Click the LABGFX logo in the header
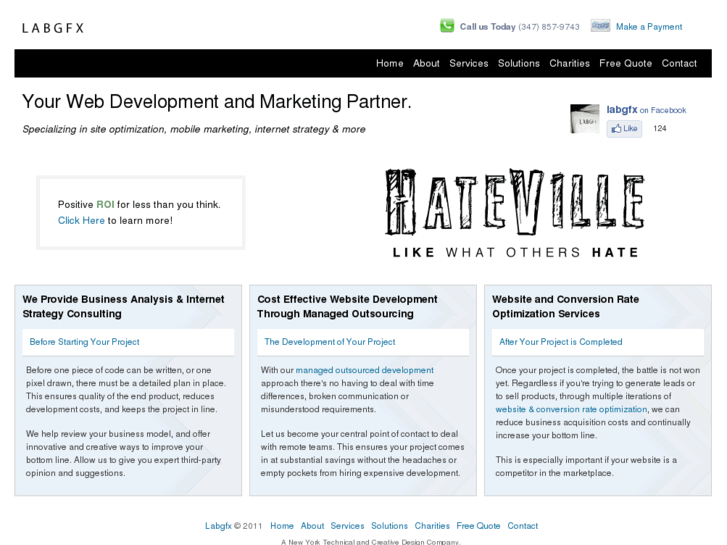727x545 pixels. (x=53, y=28)
